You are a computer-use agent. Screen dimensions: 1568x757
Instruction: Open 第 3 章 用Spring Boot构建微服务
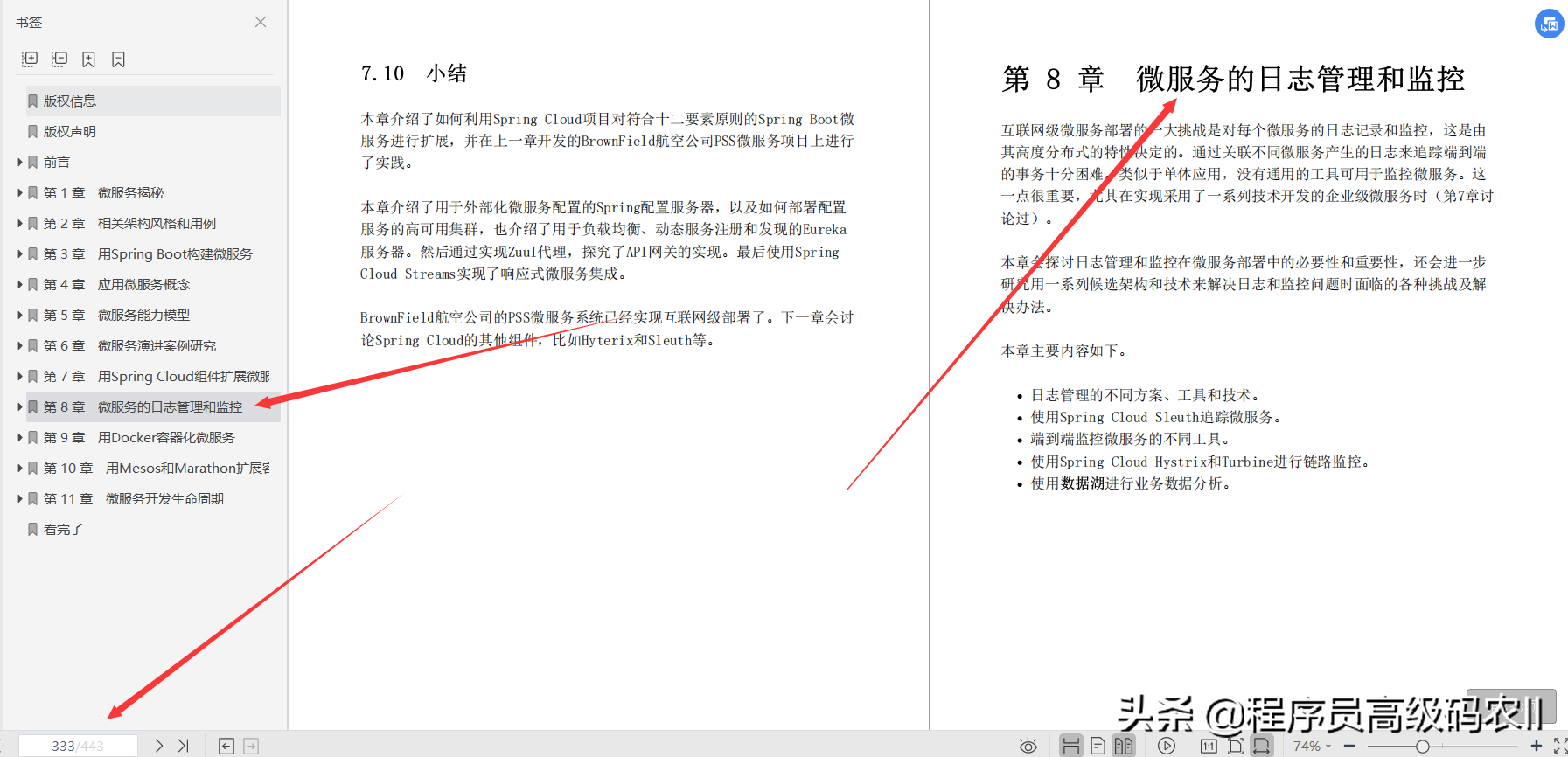tap(148, 253)
